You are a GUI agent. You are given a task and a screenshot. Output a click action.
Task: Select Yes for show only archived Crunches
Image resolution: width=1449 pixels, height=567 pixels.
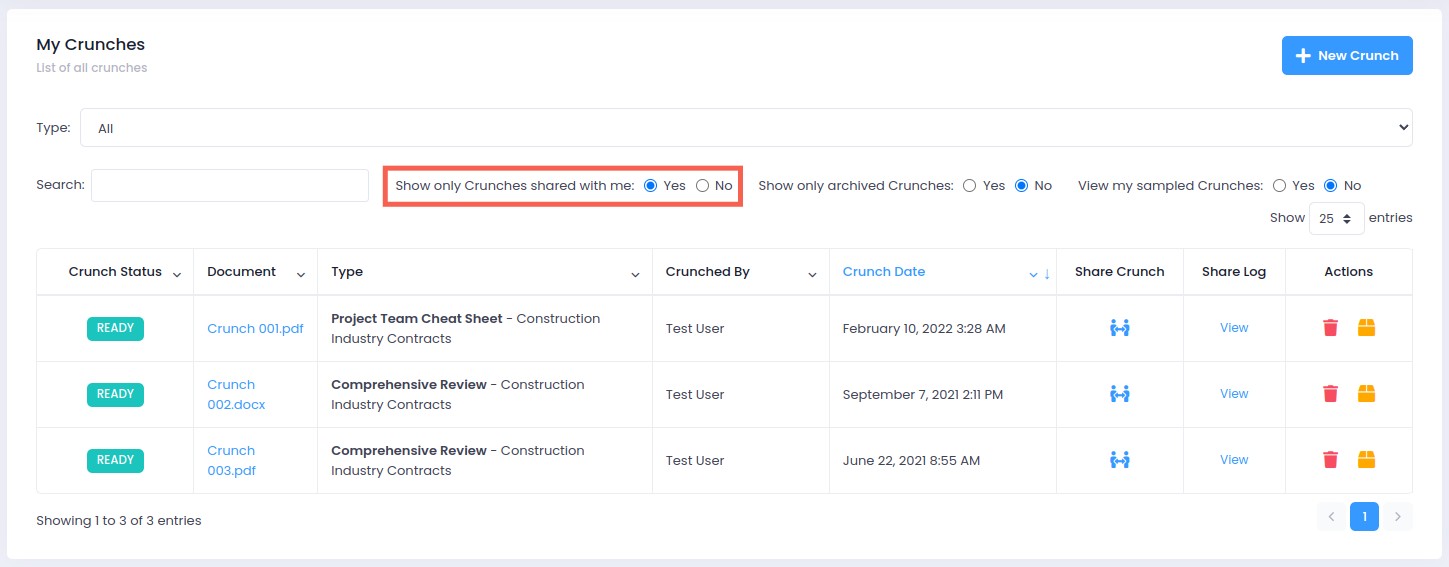click(970, 186)
